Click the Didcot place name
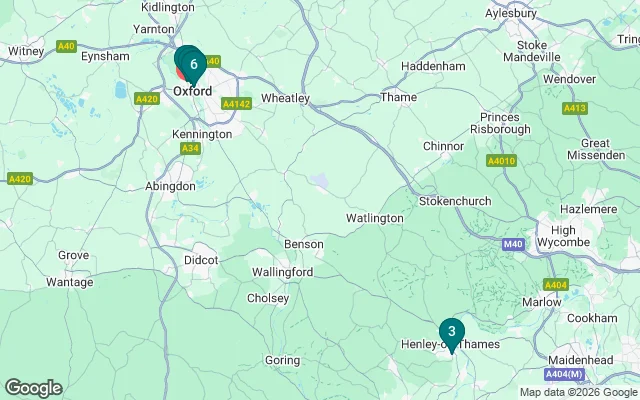Viewport: 640px width, 400px height. point(201,260)
